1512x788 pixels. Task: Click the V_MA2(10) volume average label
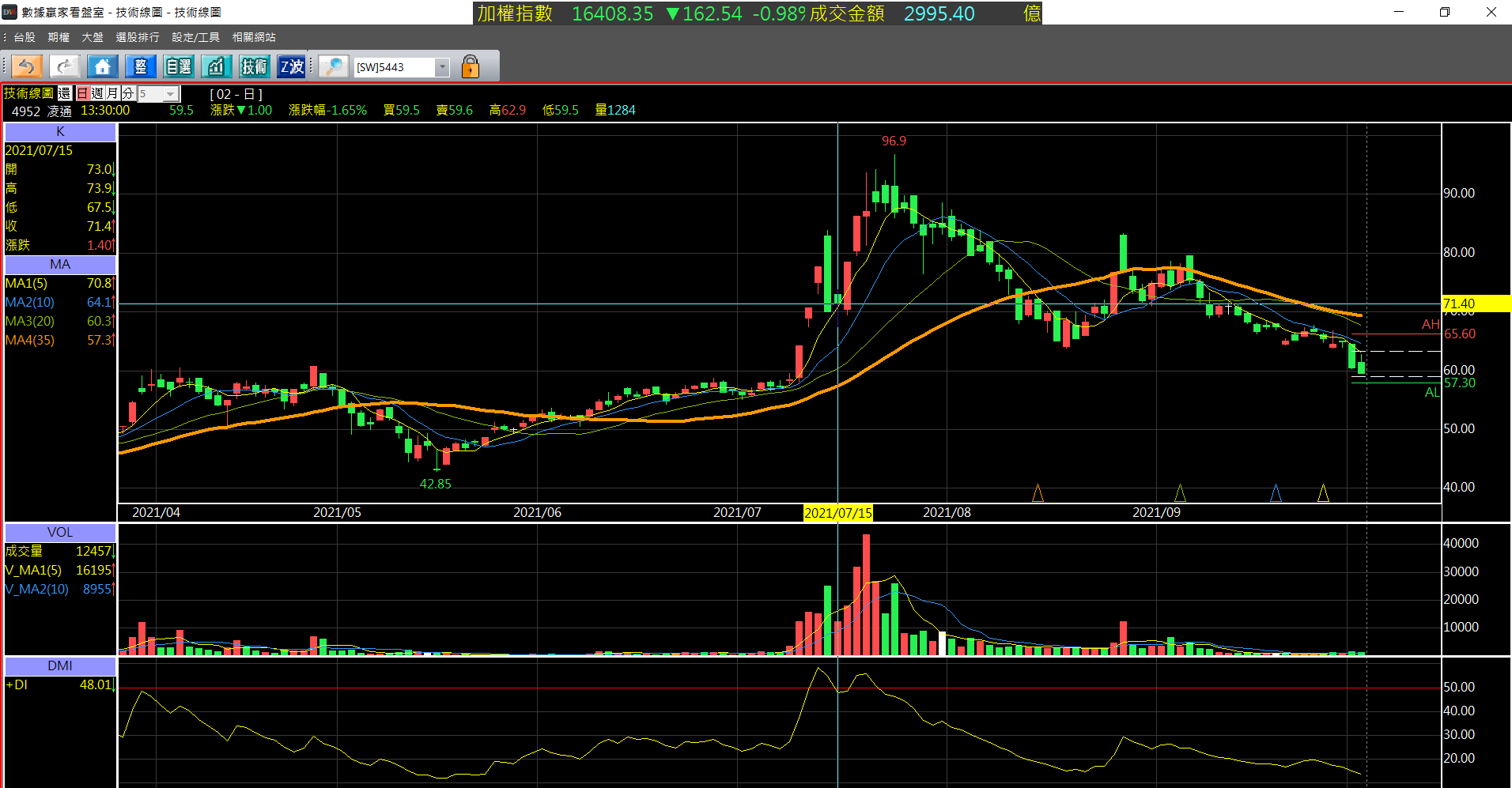click(37, 589)
